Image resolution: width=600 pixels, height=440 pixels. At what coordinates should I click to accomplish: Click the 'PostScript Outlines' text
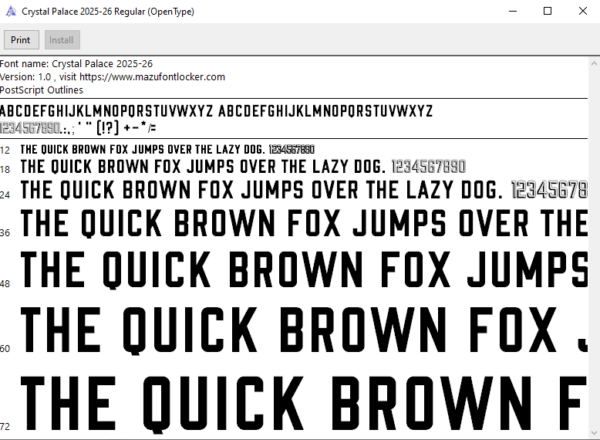[41, 90]
